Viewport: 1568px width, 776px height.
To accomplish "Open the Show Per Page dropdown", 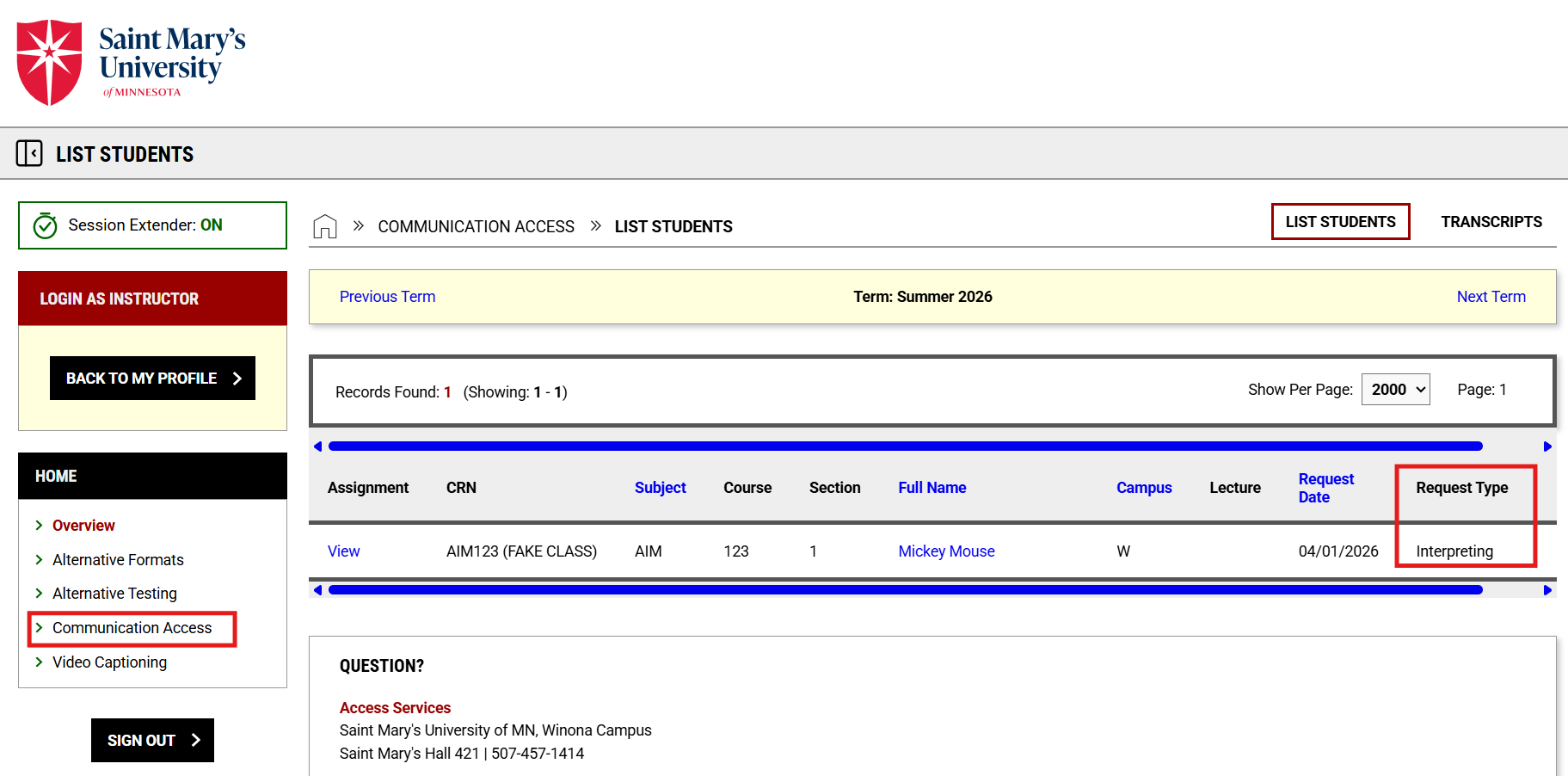I will tap(1395, 390).
